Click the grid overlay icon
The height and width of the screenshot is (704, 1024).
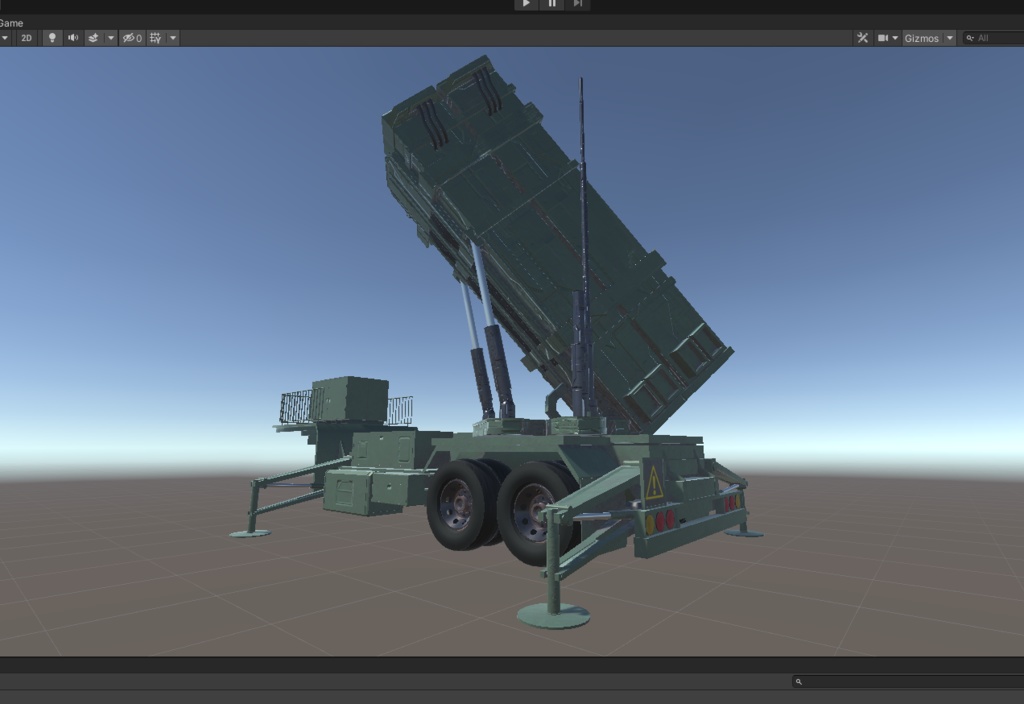coord(155,38)
